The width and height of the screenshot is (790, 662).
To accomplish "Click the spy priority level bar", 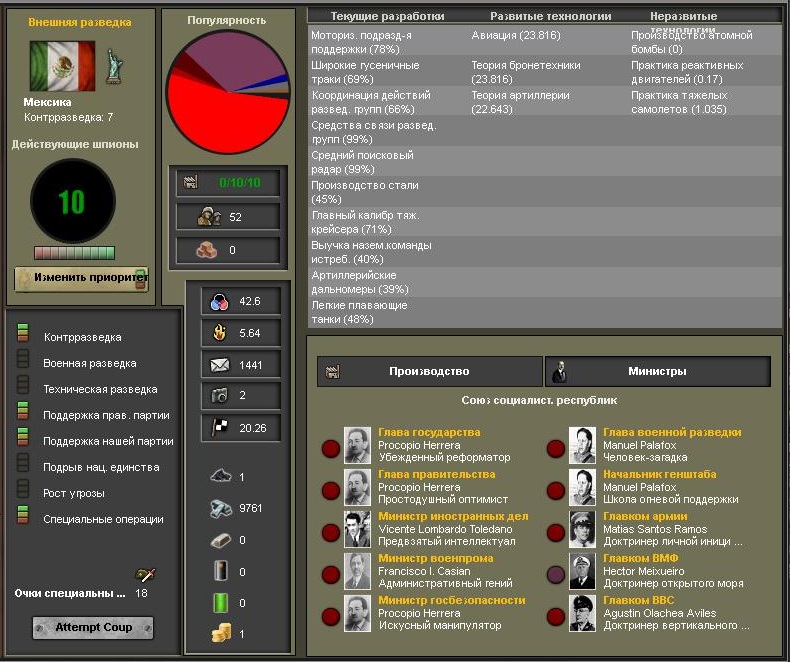I will [x=75, y=252].
